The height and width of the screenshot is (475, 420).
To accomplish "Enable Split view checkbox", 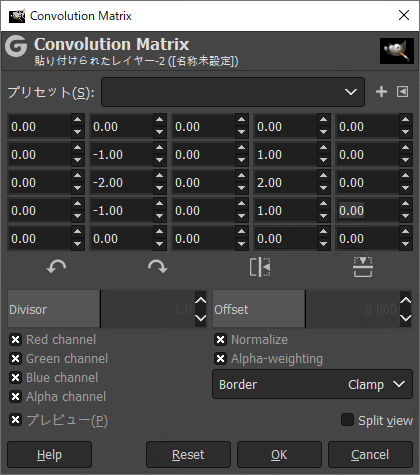I will tap(347, 420).
